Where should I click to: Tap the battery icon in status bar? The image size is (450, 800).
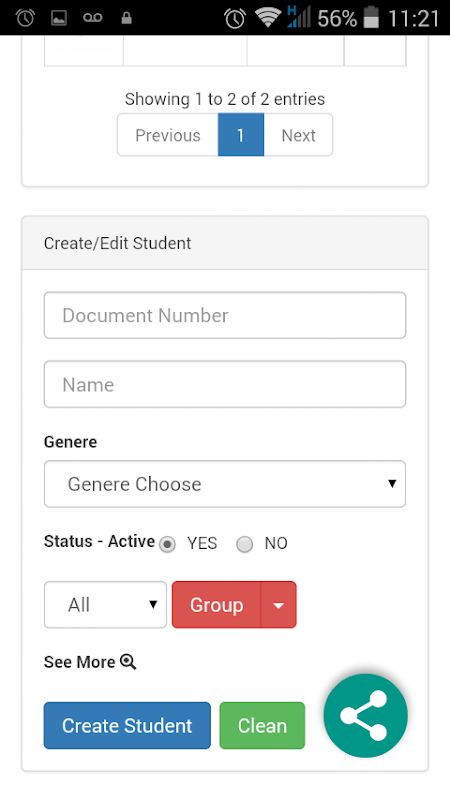click(x=371, y=17)
